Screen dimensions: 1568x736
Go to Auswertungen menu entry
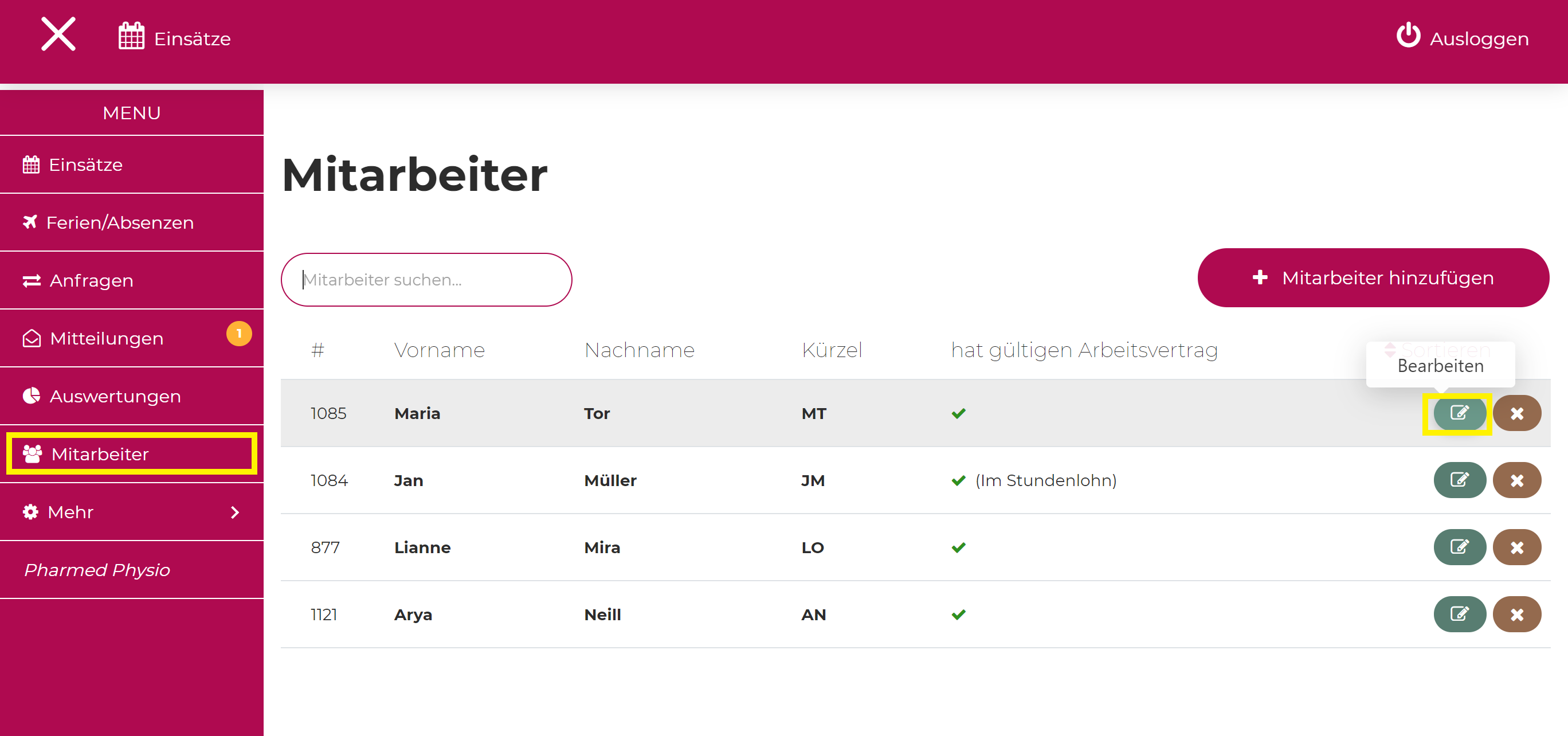(x=115, y=396)
